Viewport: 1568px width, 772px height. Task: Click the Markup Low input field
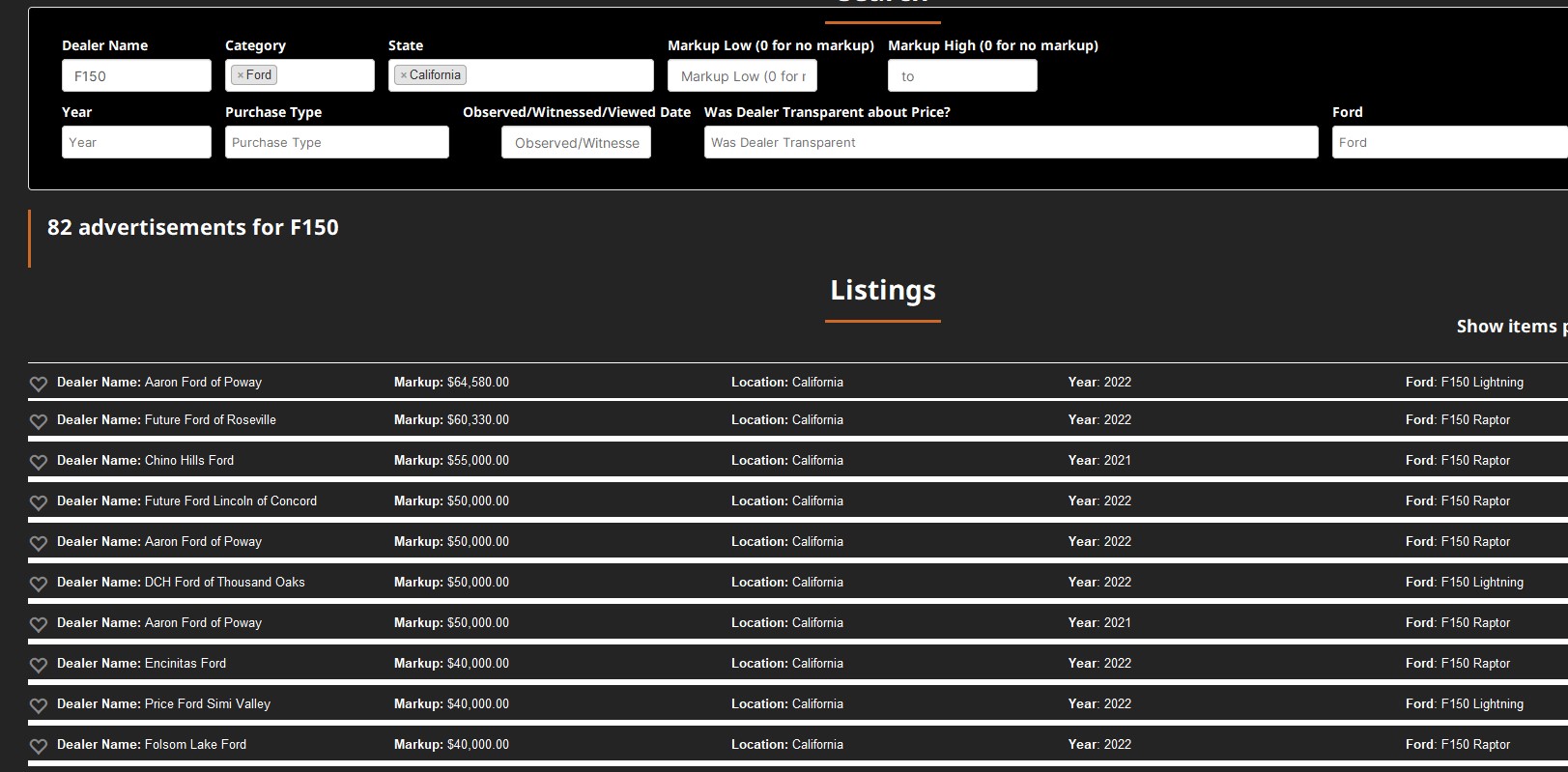click(x=742, y=75)
